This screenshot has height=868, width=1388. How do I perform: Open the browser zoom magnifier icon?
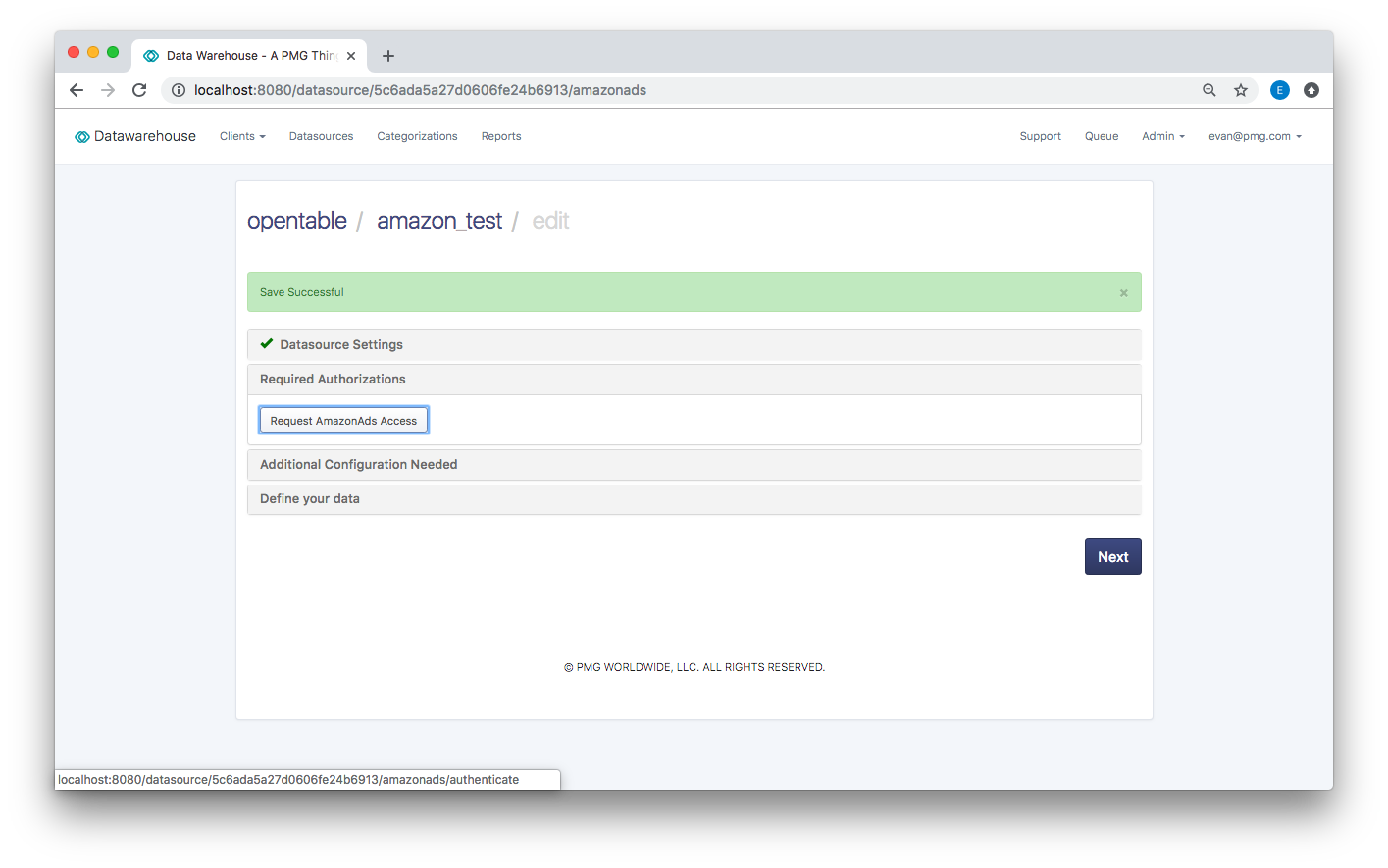coord(1209,90)
